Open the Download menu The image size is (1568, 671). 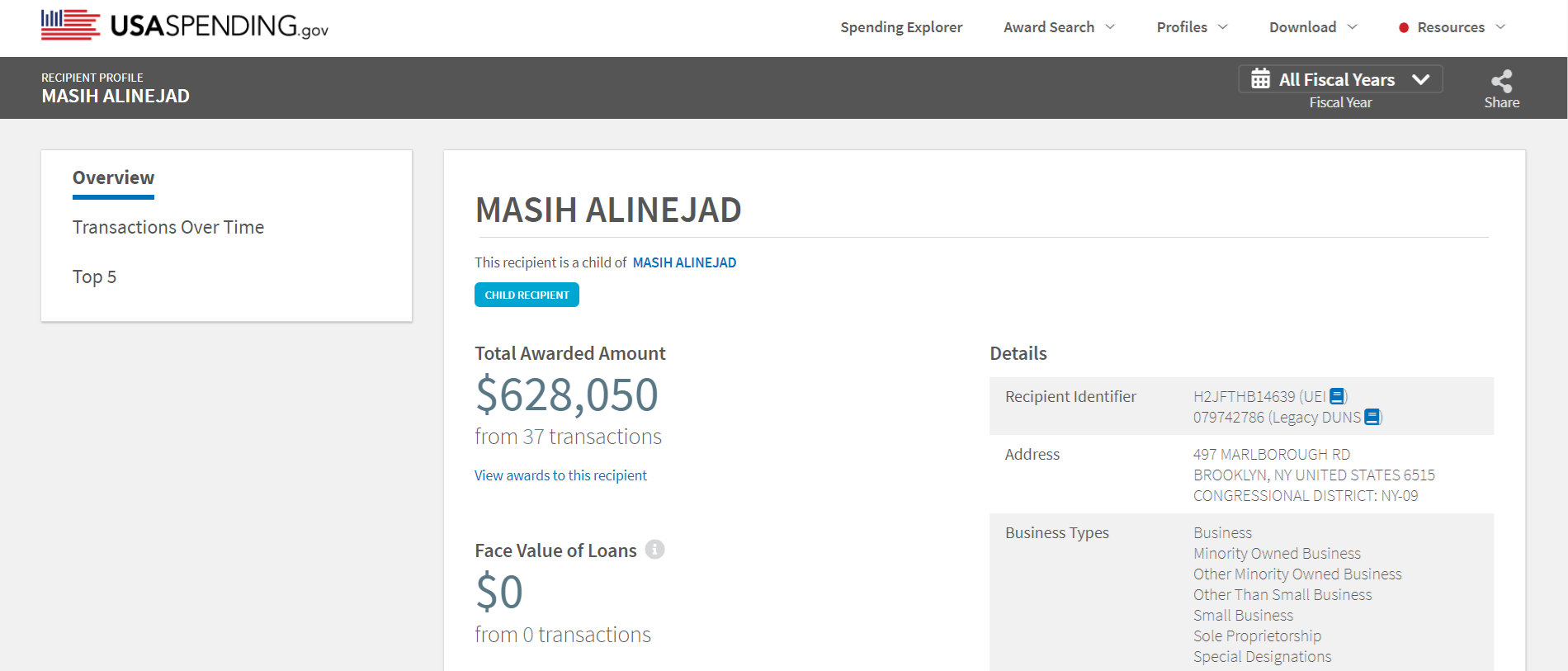point(1312,27)
